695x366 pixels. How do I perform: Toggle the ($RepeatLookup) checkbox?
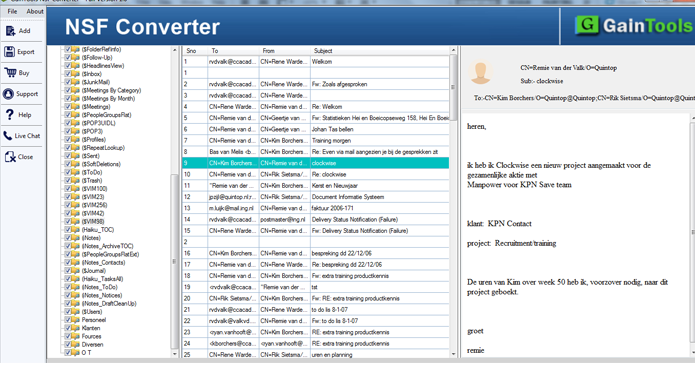pos(68,148)
